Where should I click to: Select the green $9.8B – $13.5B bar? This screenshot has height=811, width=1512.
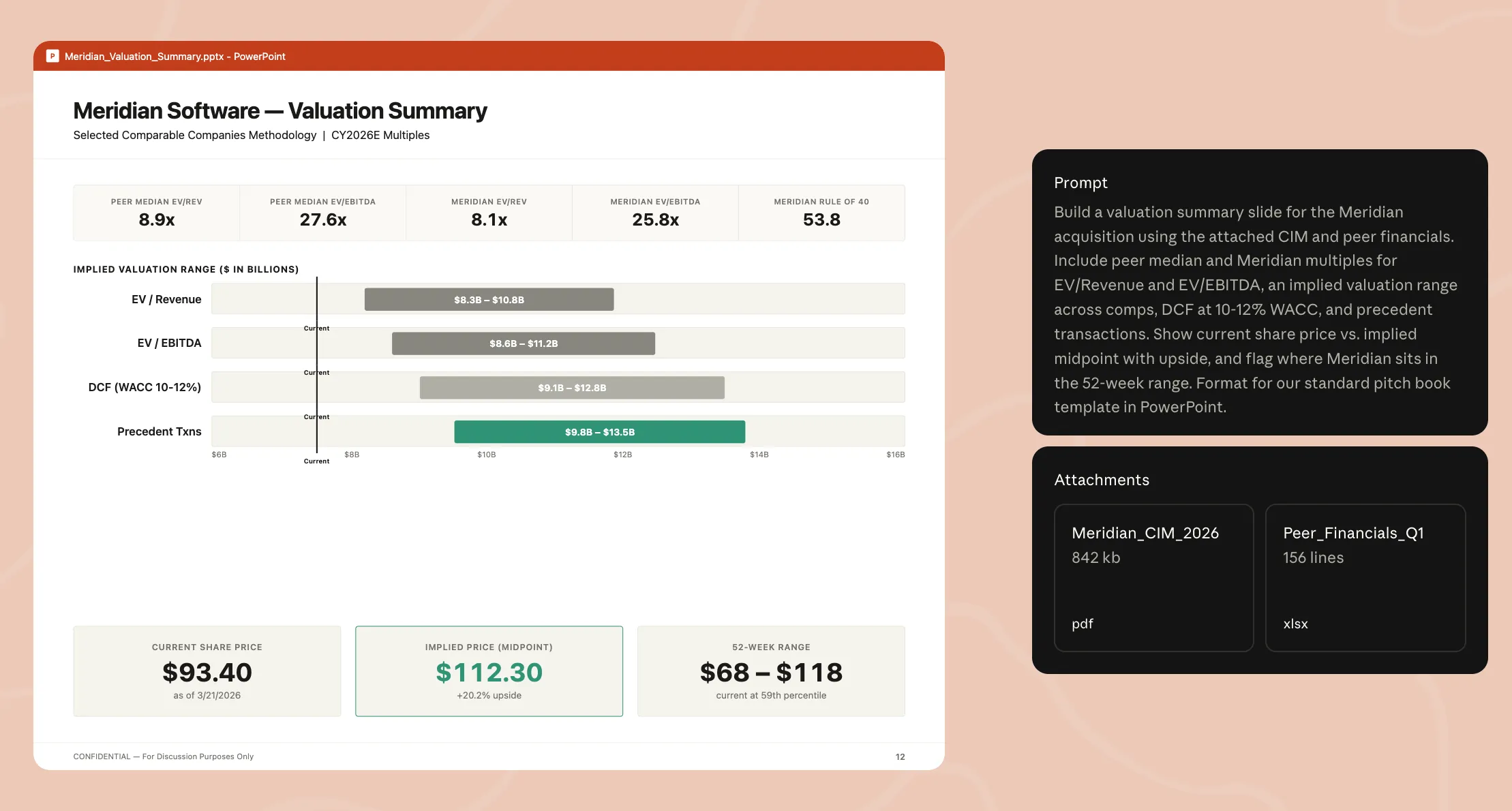[600, 432]
